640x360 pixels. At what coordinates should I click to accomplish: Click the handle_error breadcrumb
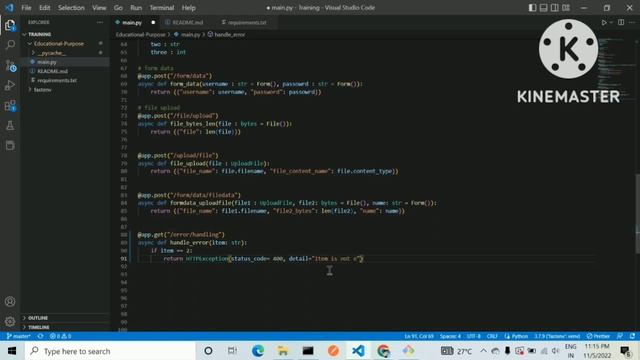(227, 35)
